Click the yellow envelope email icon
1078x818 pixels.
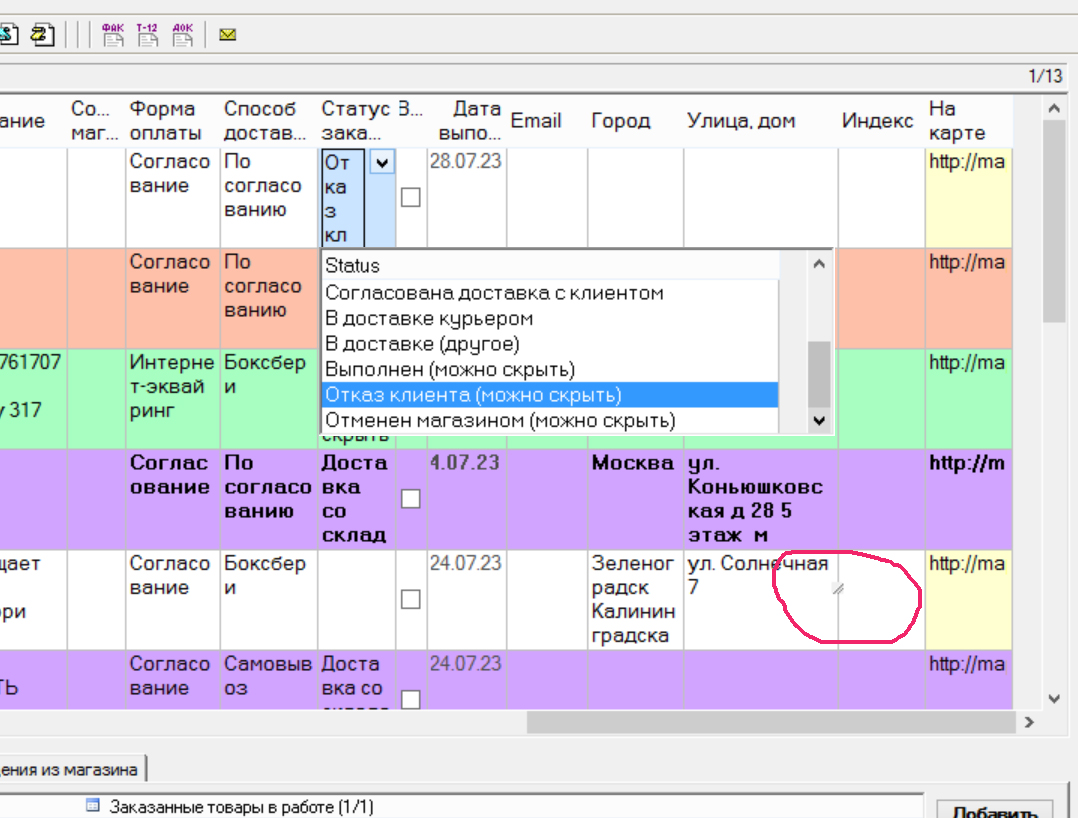pyautogui.click(x=228, y=35)
